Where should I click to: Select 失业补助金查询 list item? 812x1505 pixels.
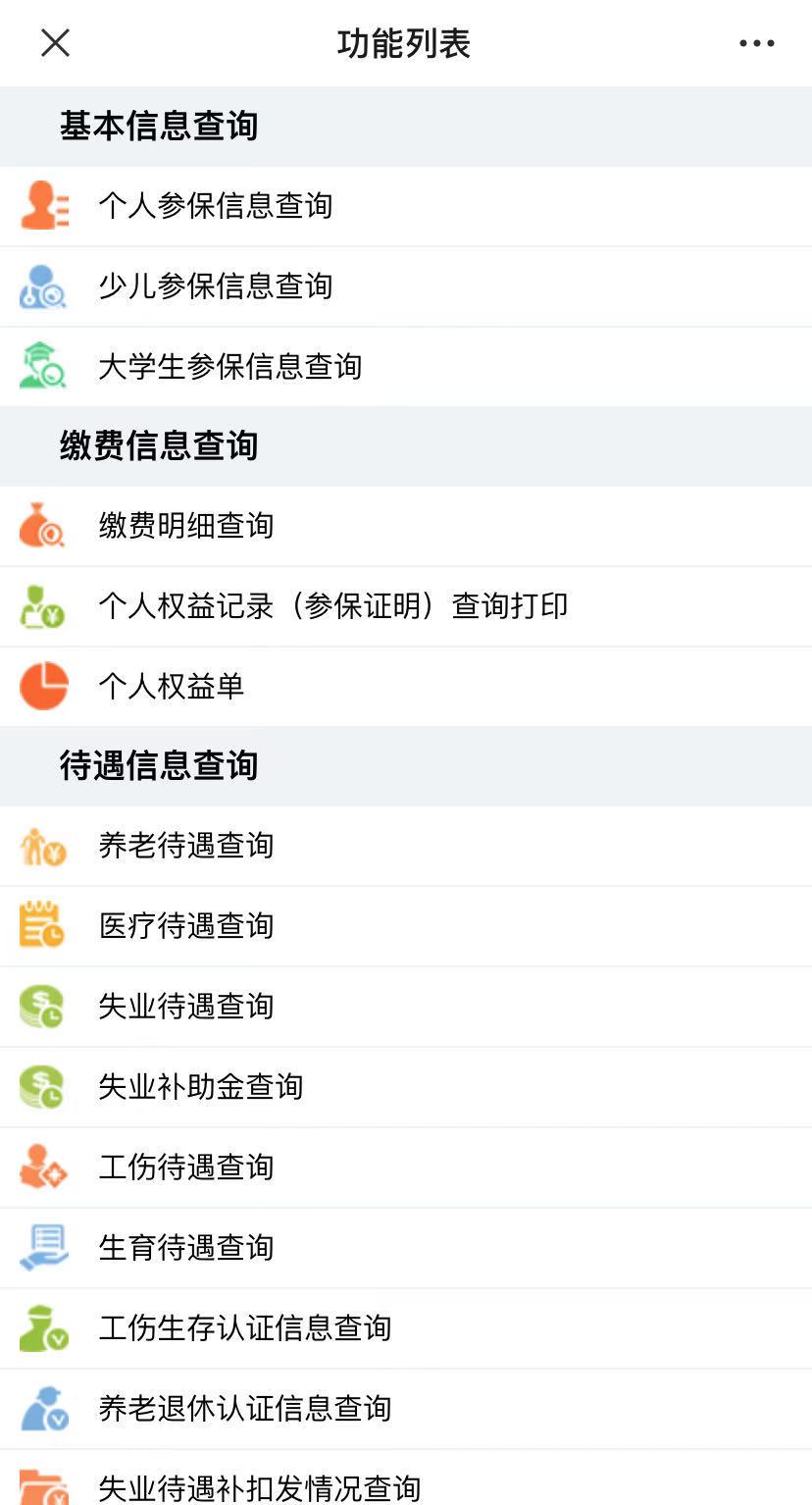click(201, 1087)
